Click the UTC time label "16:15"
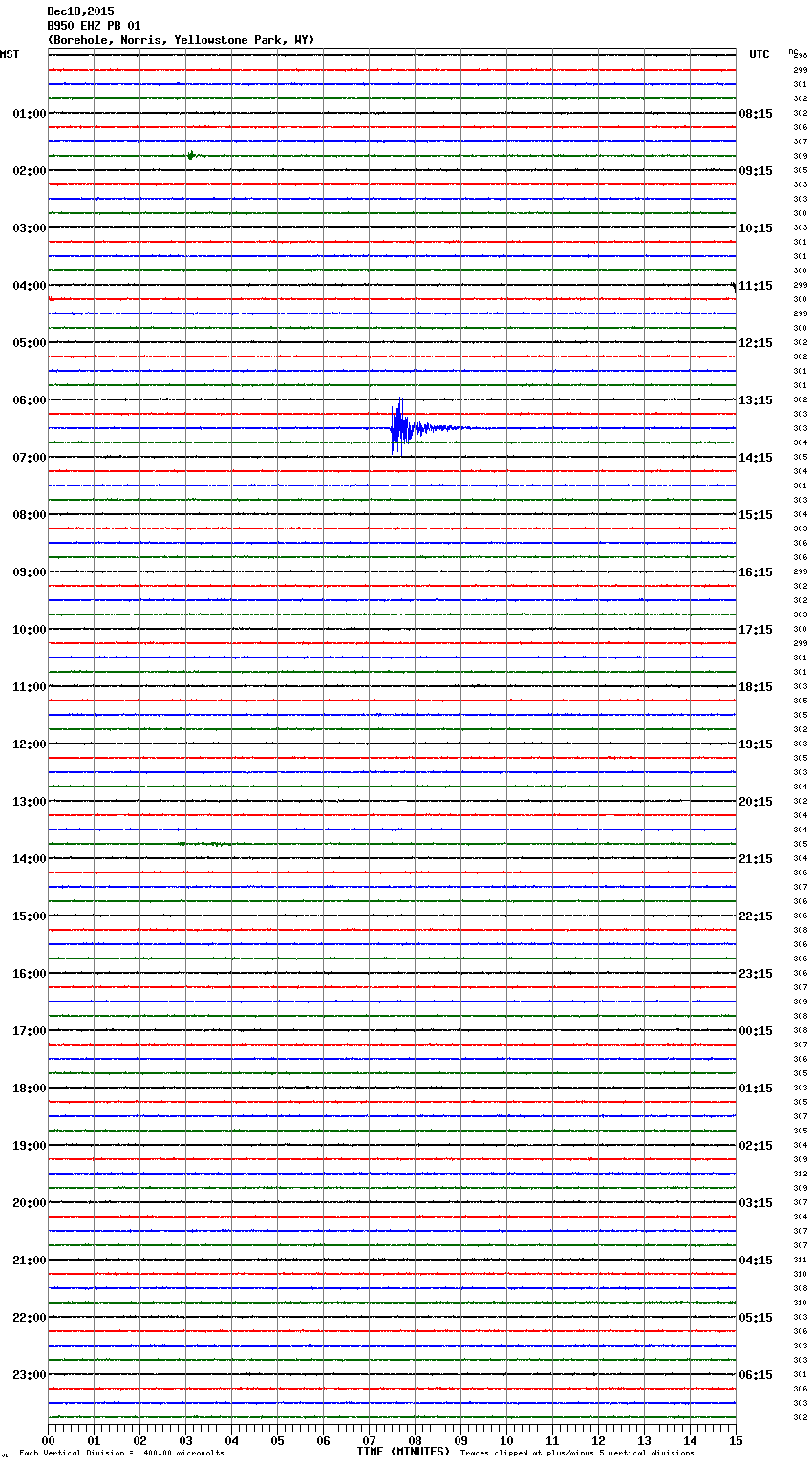The height and width of the screenshot is (1466, 812). click(x=756, y=572)
